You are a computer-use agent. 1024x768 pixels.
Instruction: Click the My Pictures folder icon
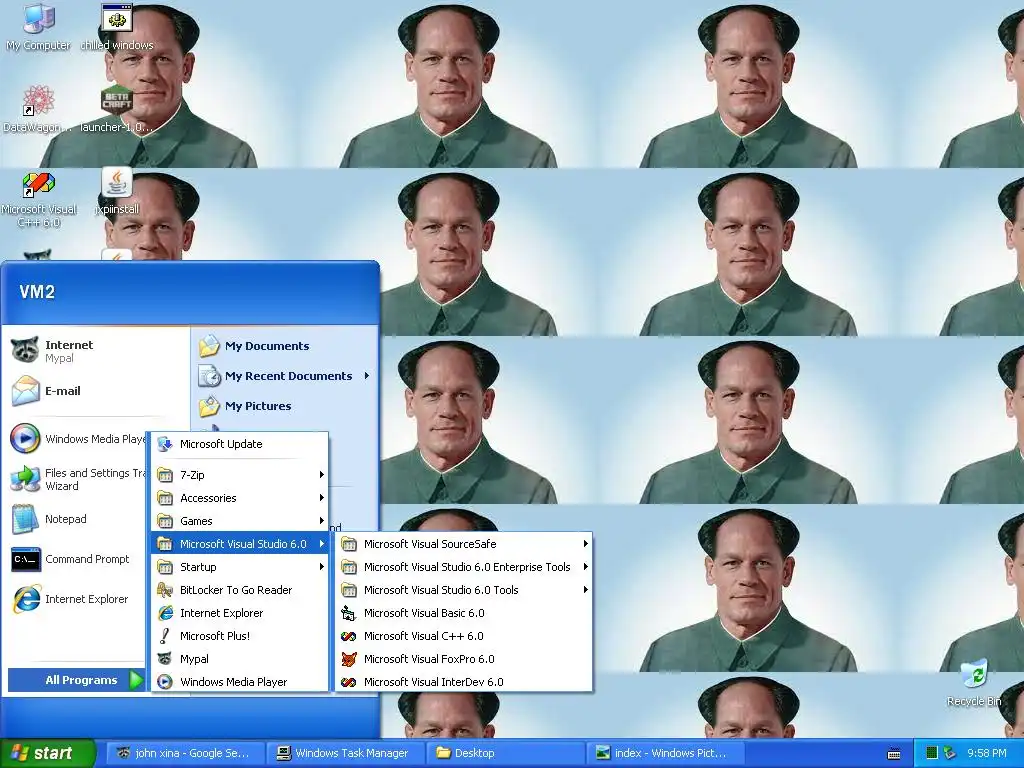pos(209,406)
